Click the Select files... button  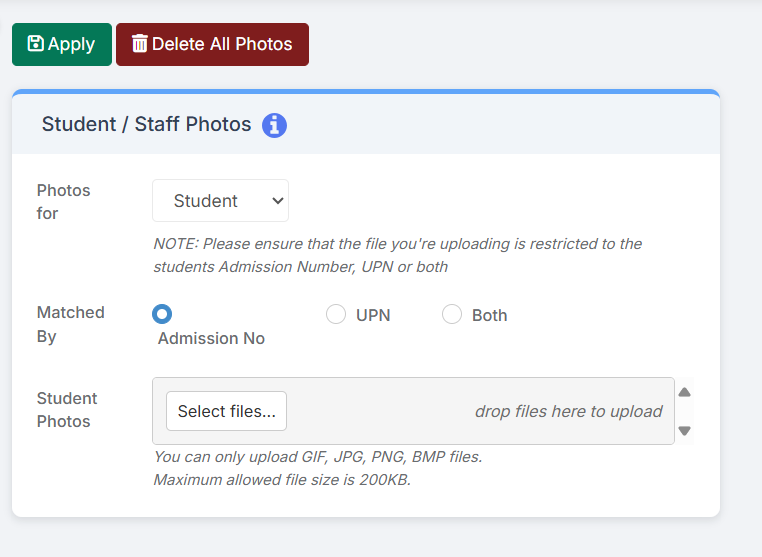(x=226, y=411)
